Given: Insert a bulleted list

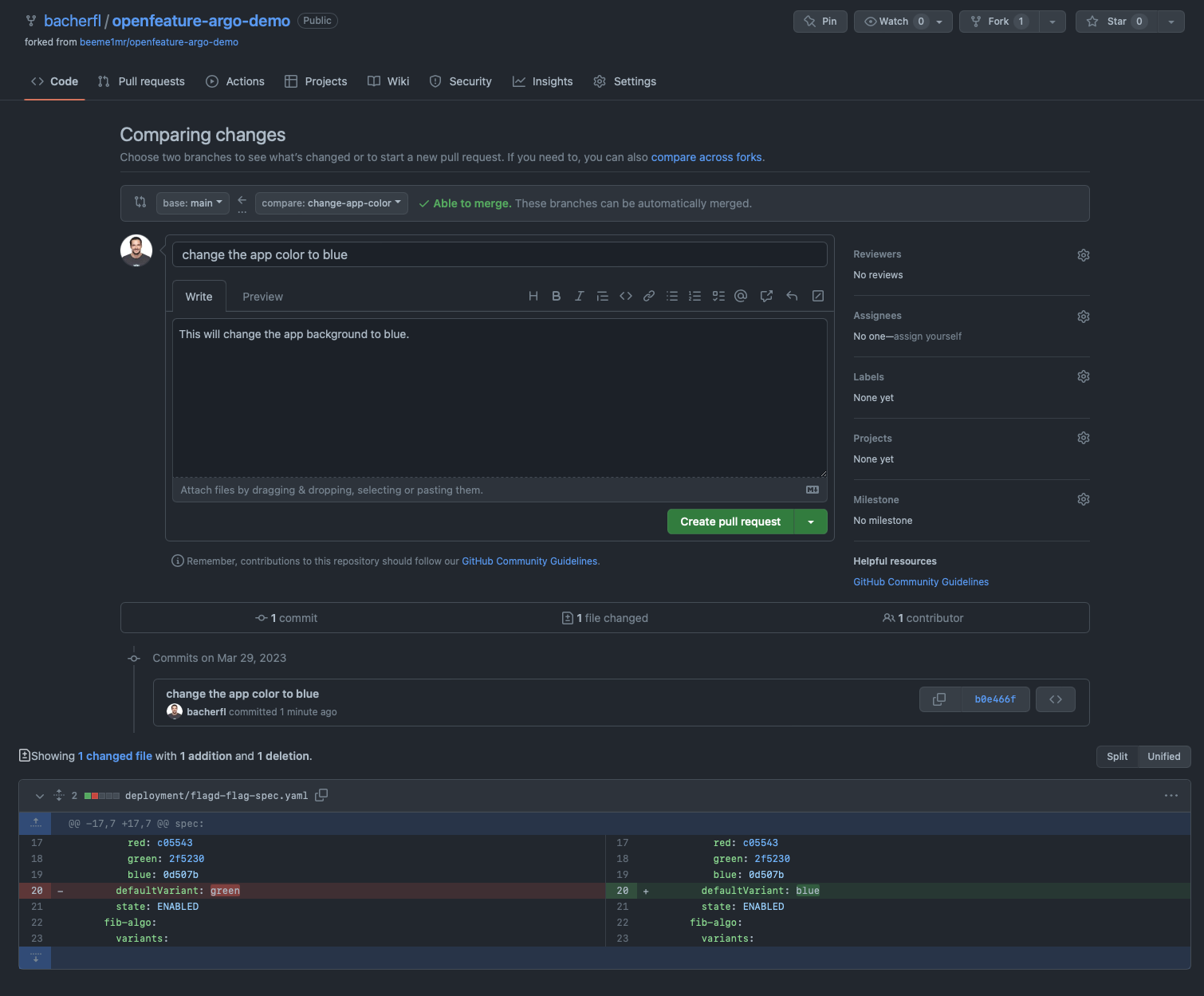Looking at the screenshot, I should pos(672,296).
